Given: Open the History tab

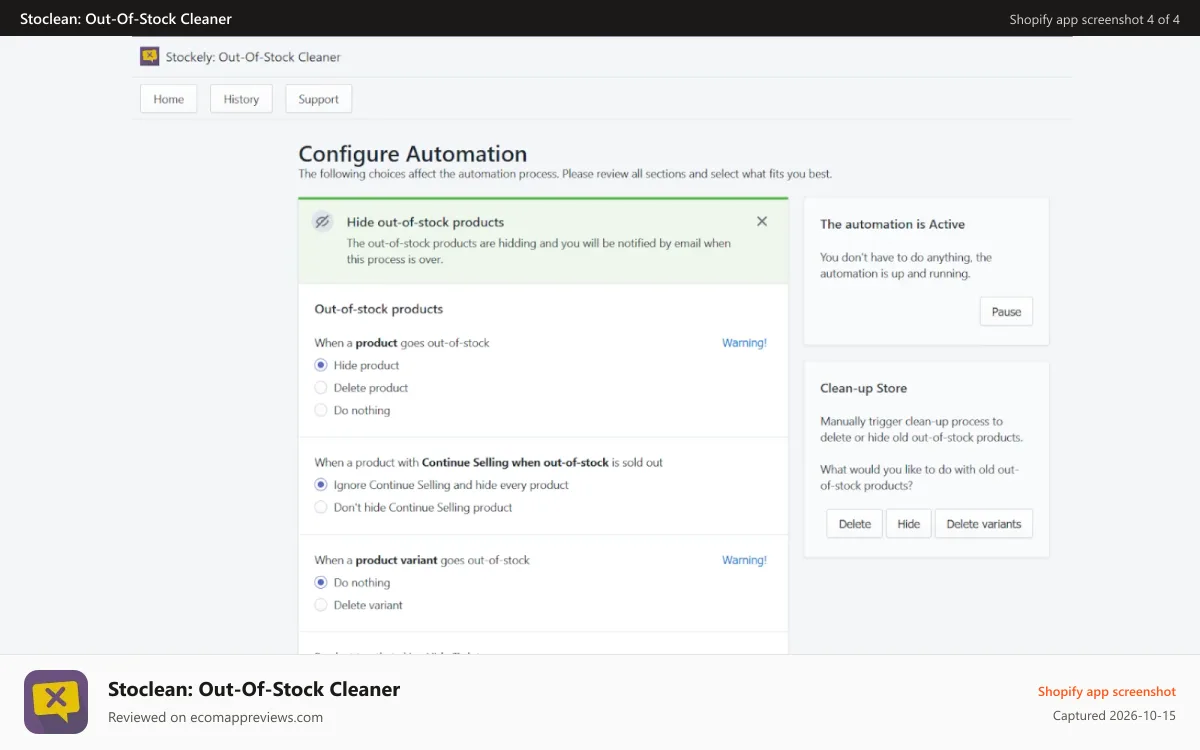Looking at the screenshot, I should tap(241, 99).
